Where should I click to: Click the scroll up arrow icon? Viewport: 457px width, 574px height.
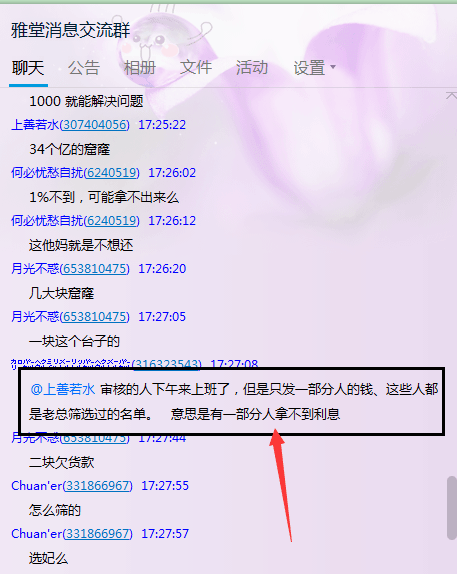tap(451, 96)
